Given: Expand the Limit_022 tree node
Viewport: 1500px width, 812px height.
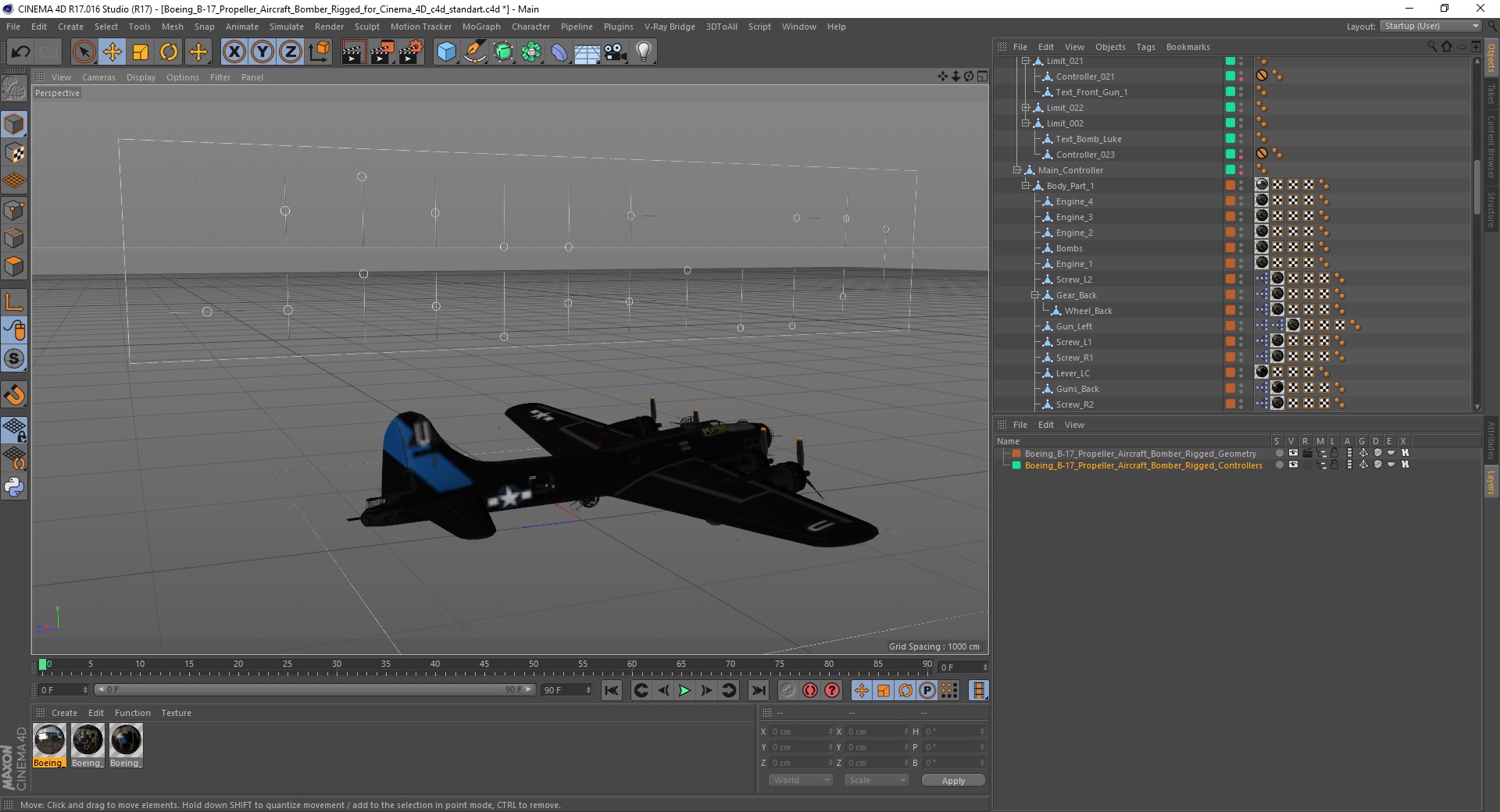Looking at the screenshot, I should 1026,108.
